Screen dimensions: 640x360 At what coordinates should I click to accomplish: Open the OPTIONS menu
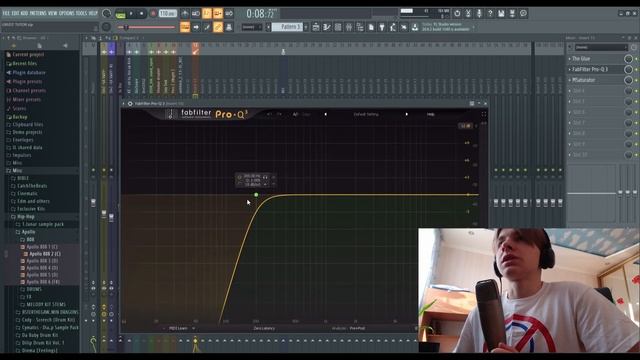point(67,13)
